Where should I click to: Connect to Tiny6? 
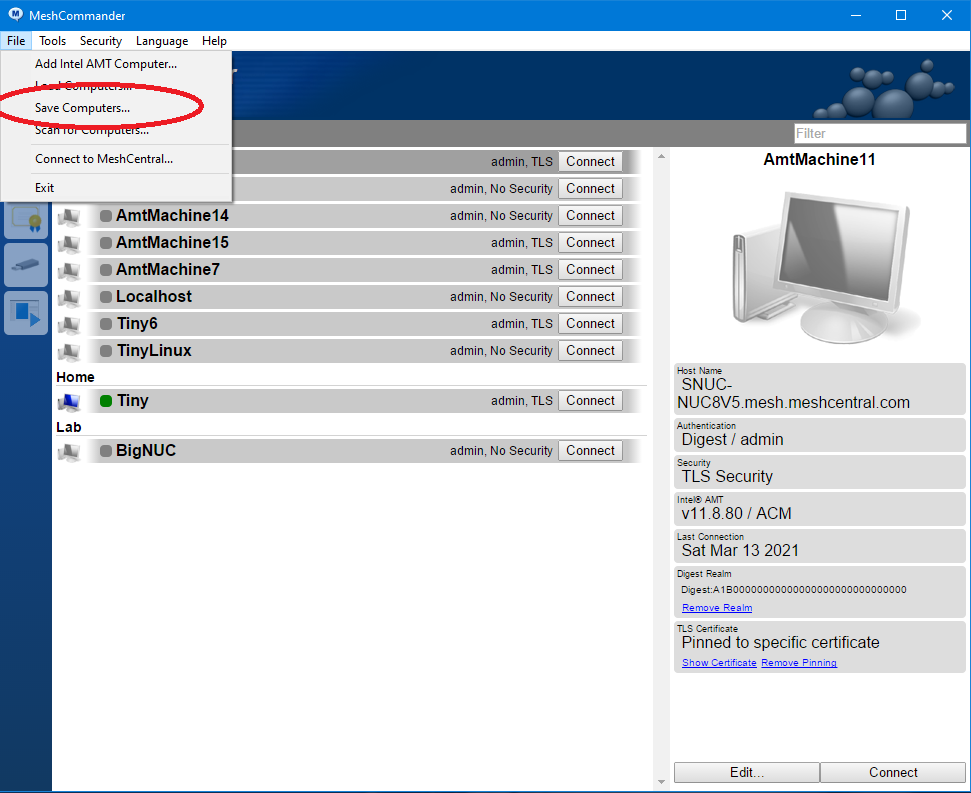click(590, 324)
